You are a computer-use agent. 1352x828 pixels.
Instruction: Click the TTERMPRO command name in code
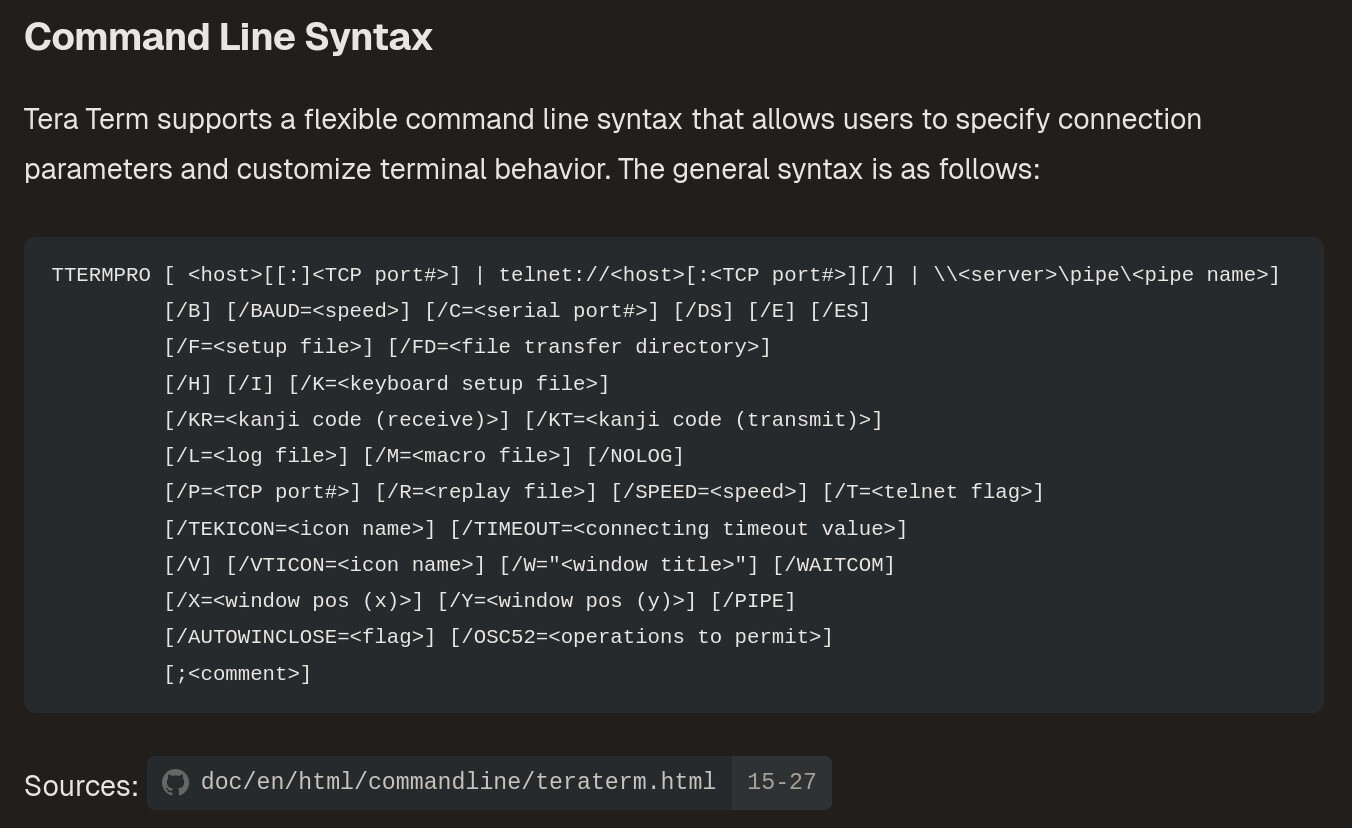[x=101, y=275]
